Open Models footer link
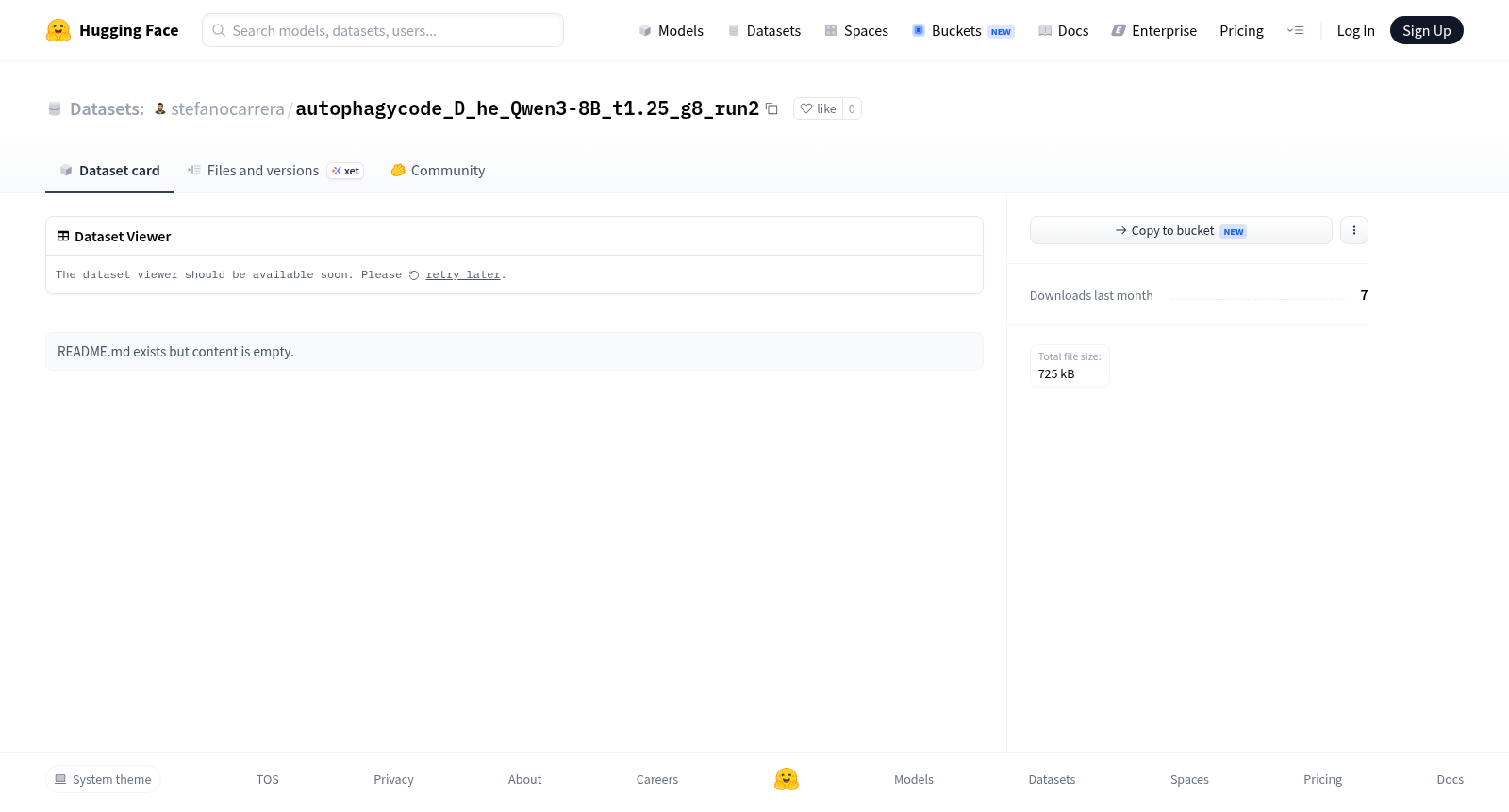Image resolution: width=1509 pixels, height=812 pixels. click(914, 779)
